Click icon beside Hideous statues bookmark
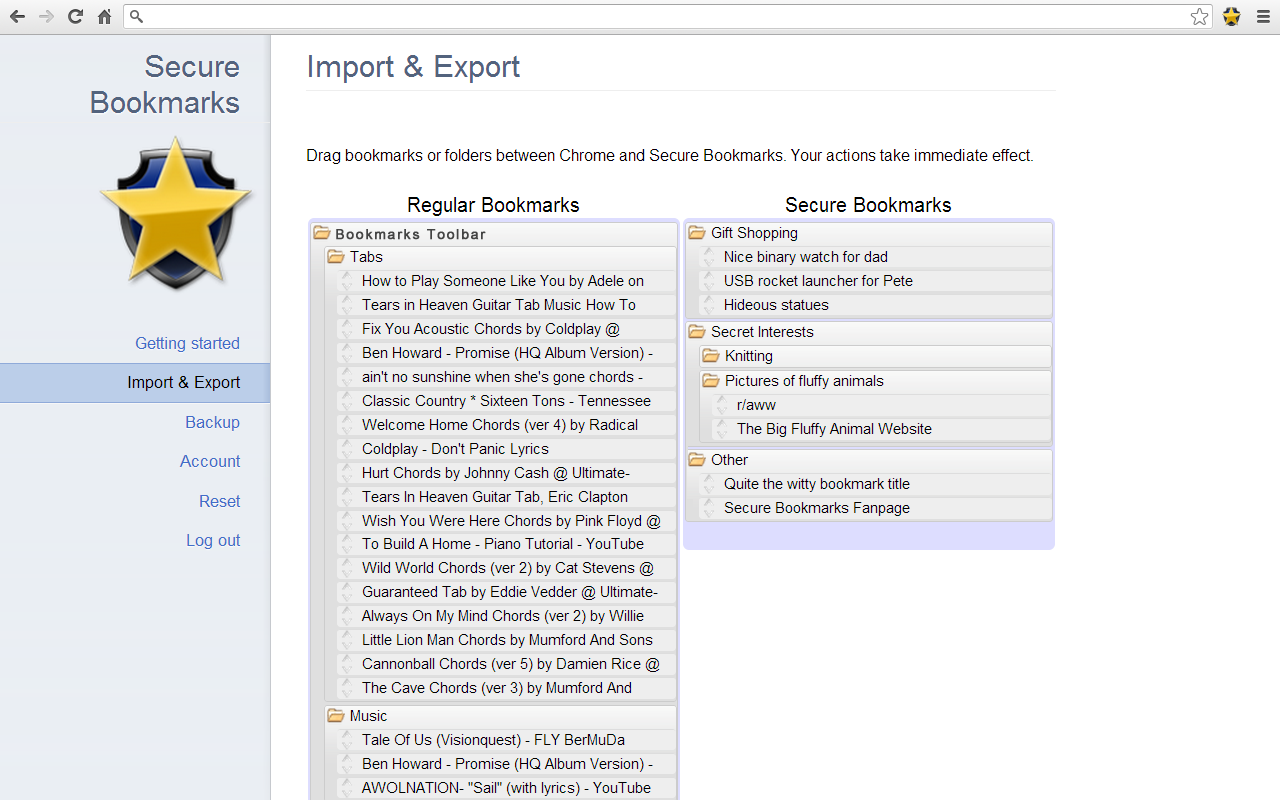This screenshot has height=800, width=1280. pyautogui.click(x=709, y=305)
